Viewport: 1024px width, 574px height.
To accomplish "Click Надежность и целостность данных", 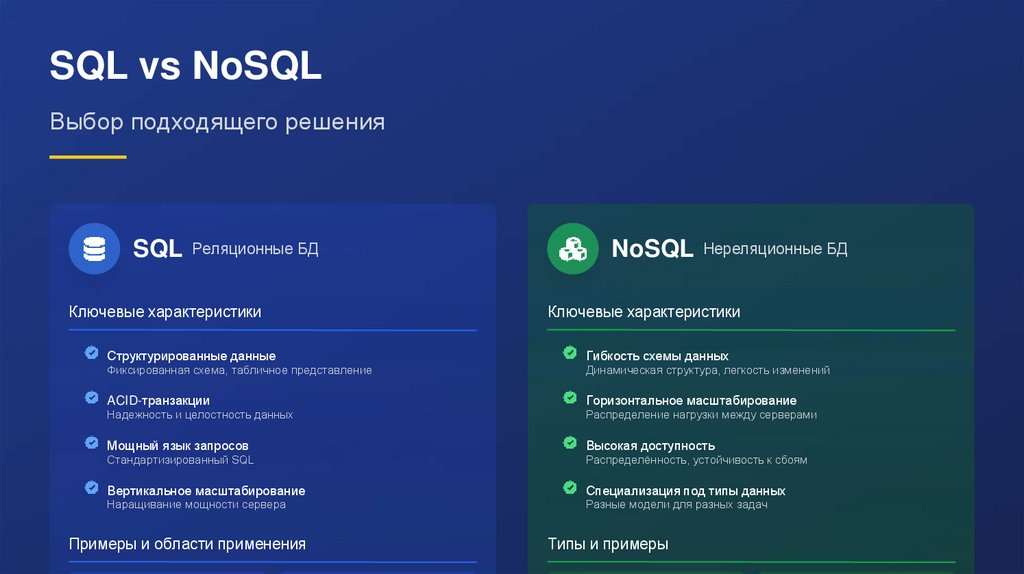I will click(x=200, y=415).
